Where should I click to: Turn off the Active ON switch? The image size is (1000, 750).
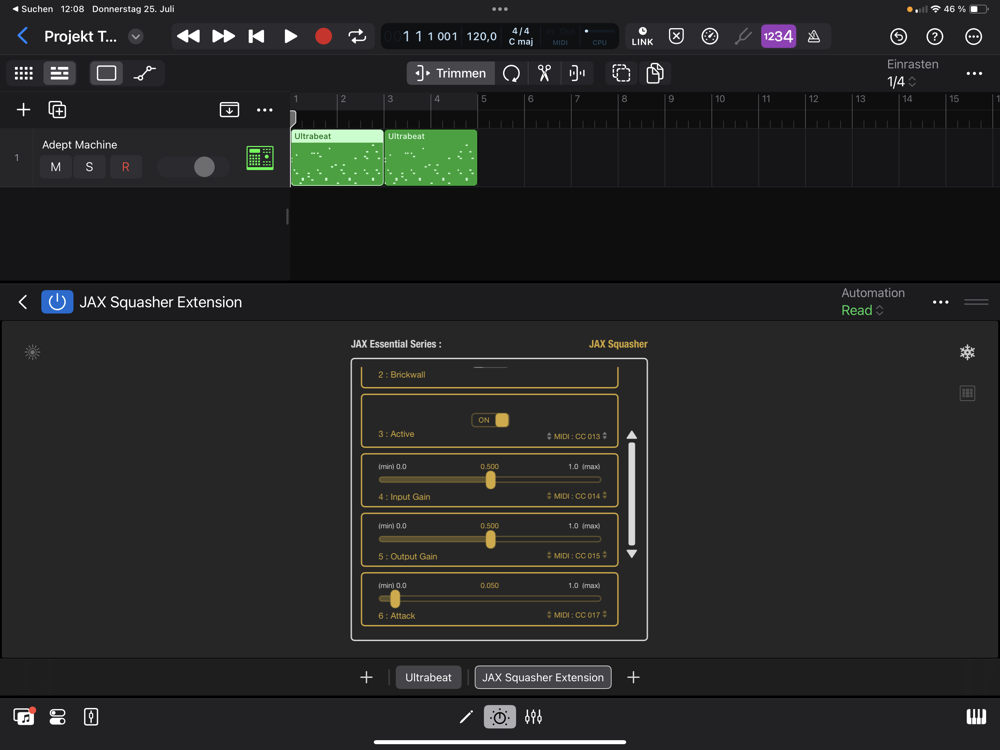click(490, 420)
